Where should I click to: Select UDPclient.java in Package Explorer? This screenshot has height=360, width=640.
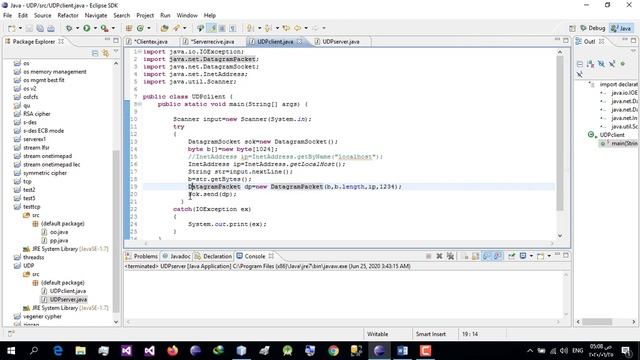[x=68, y=291]
